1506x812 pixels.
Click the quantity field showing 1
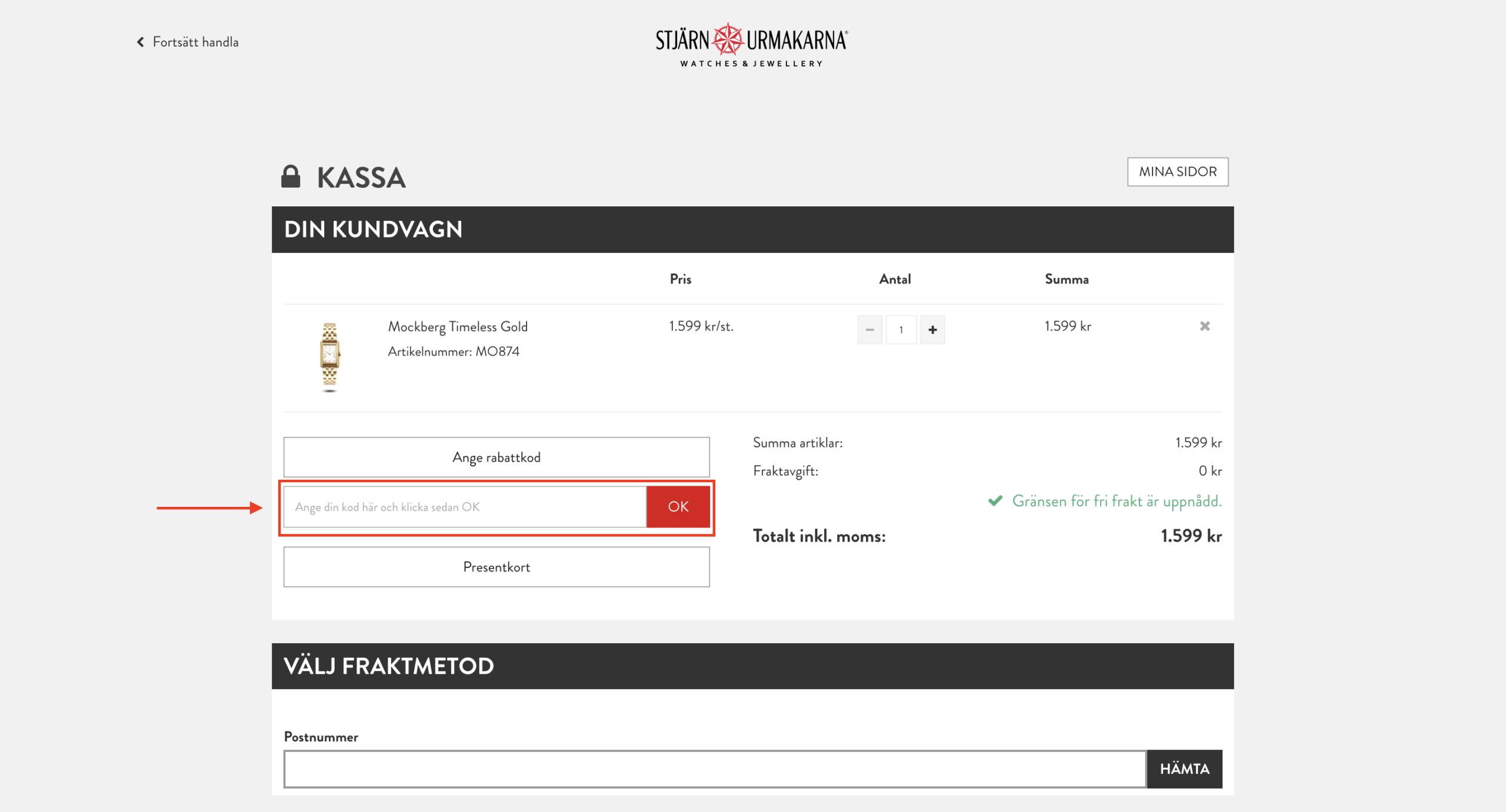901,329
